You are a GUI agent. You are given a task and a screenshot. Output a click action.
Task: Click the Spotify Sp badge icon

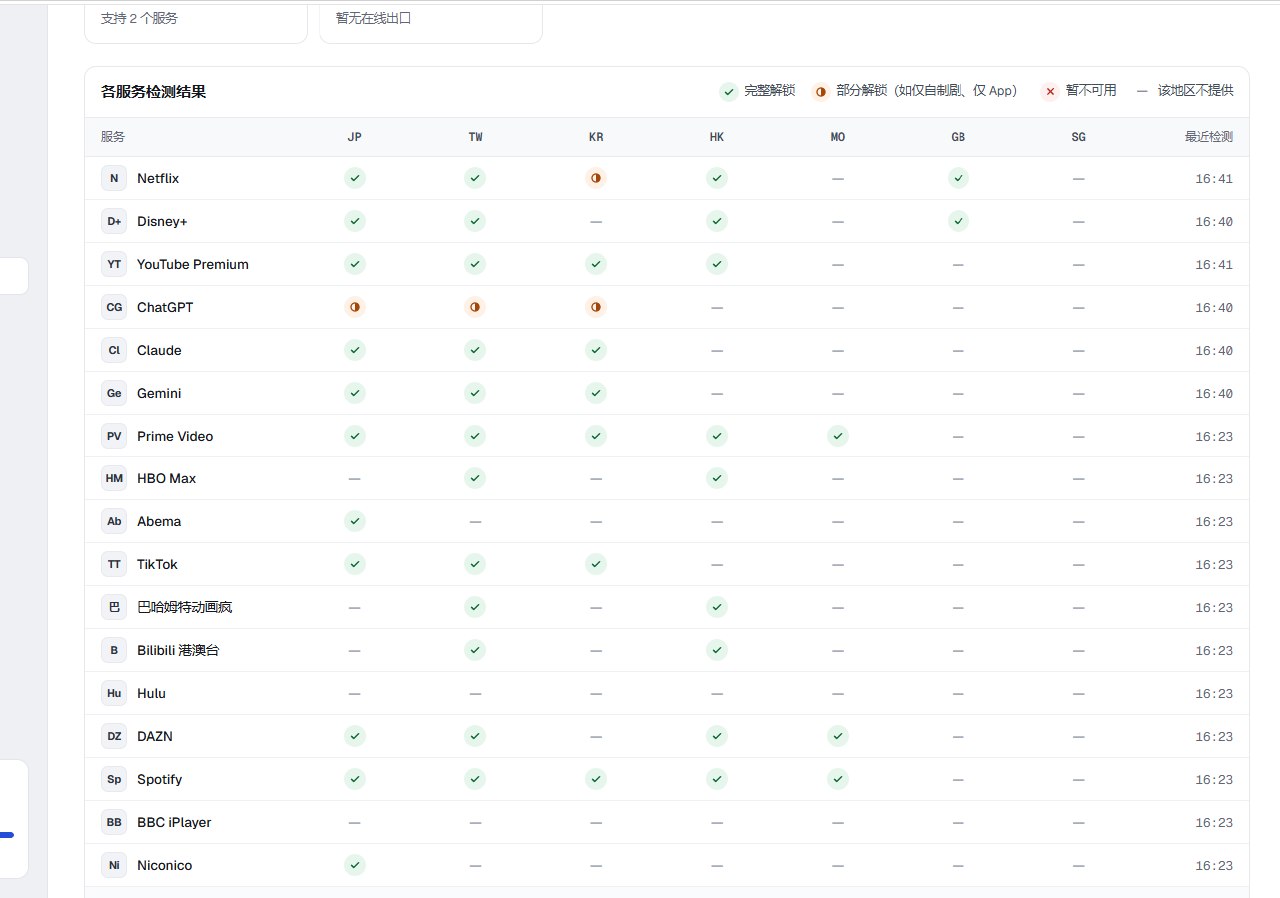[114, 779]
